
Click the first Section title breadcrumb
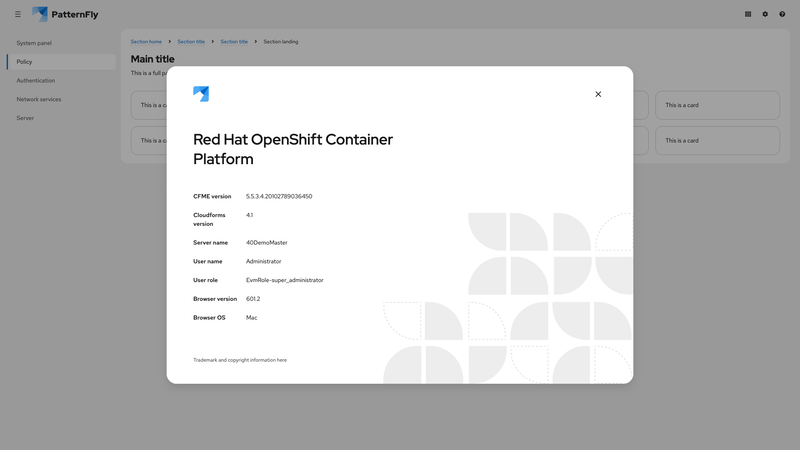click(191, 42)
